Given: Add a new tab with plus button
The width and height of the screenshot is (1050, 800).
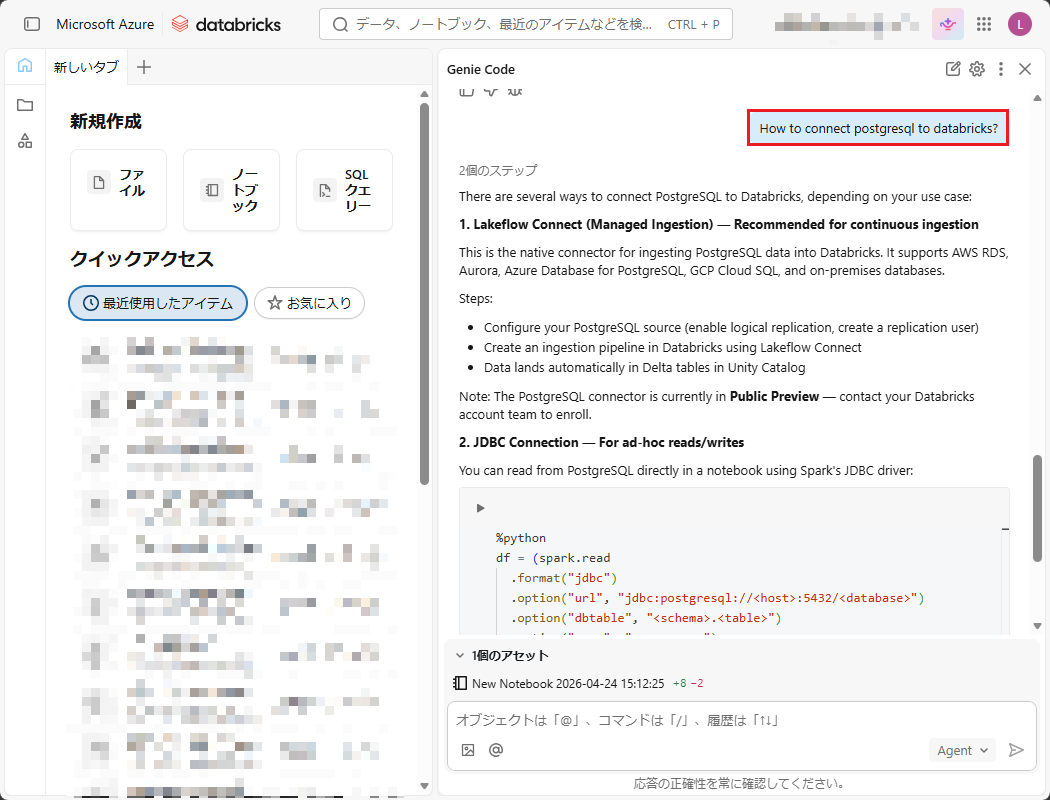Looking at the screenshot, I should [144, 67].
